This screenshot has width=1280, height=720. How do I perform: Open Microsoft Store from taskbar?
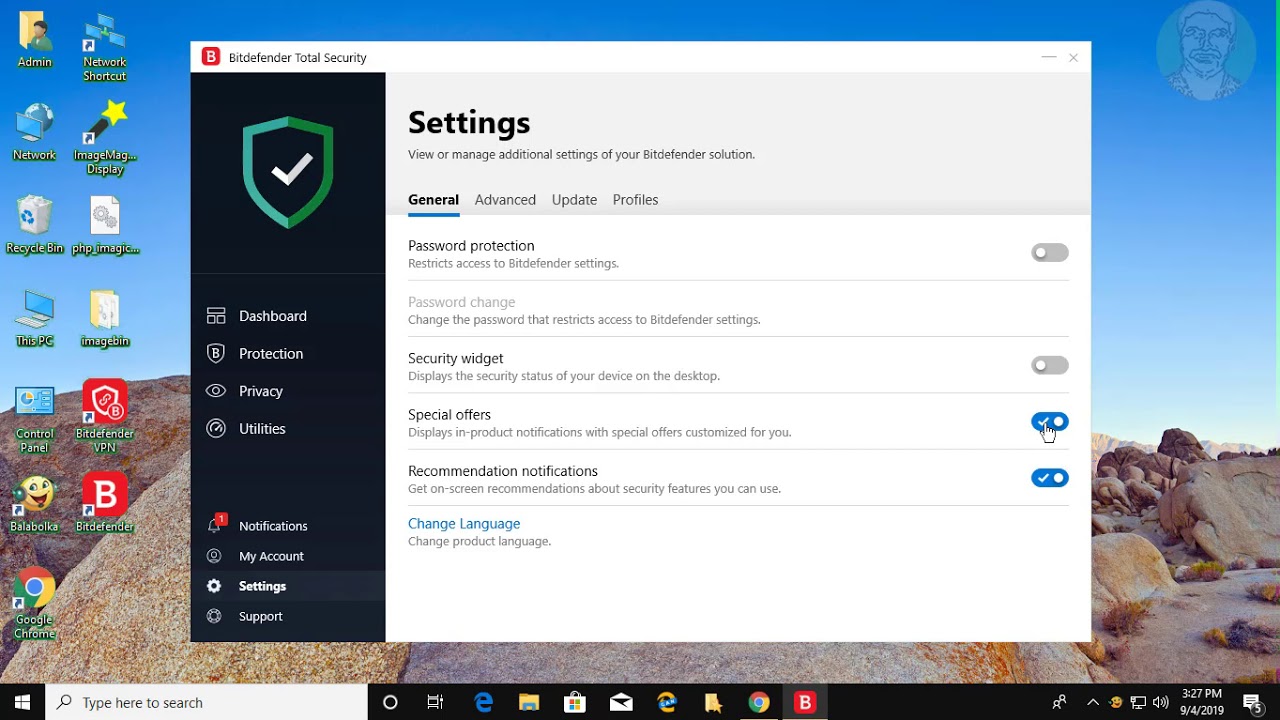click(x=575, y=702)
